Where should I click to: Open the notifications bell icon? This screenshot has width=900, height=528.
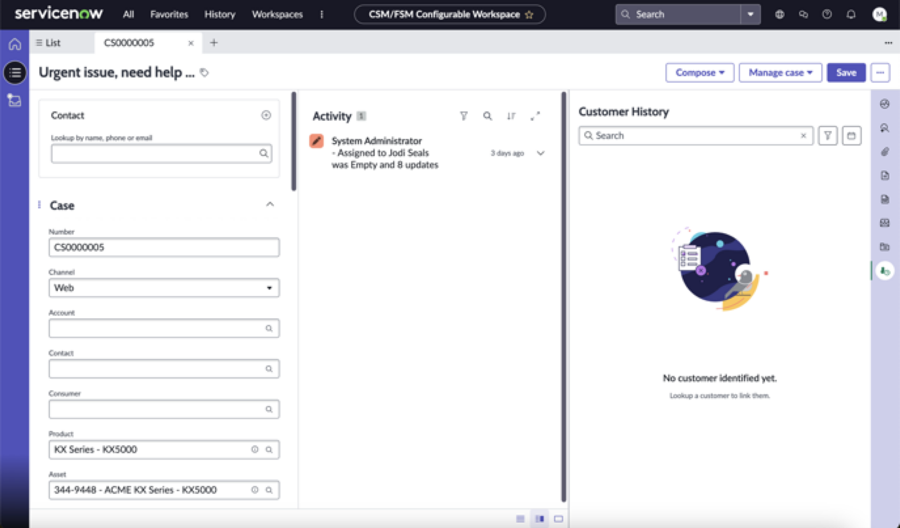pyautogui.click(x=851, y=14)
